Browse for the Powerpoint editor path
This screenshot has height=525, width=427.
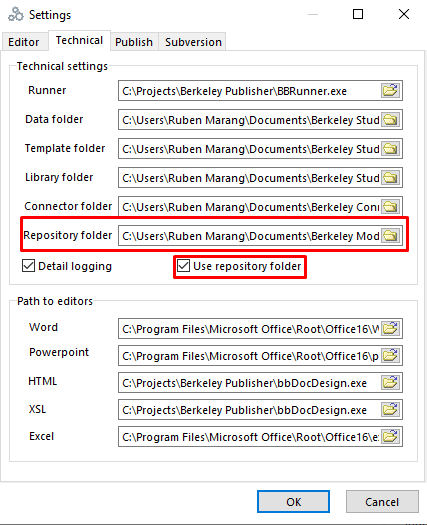click(390, 356)
